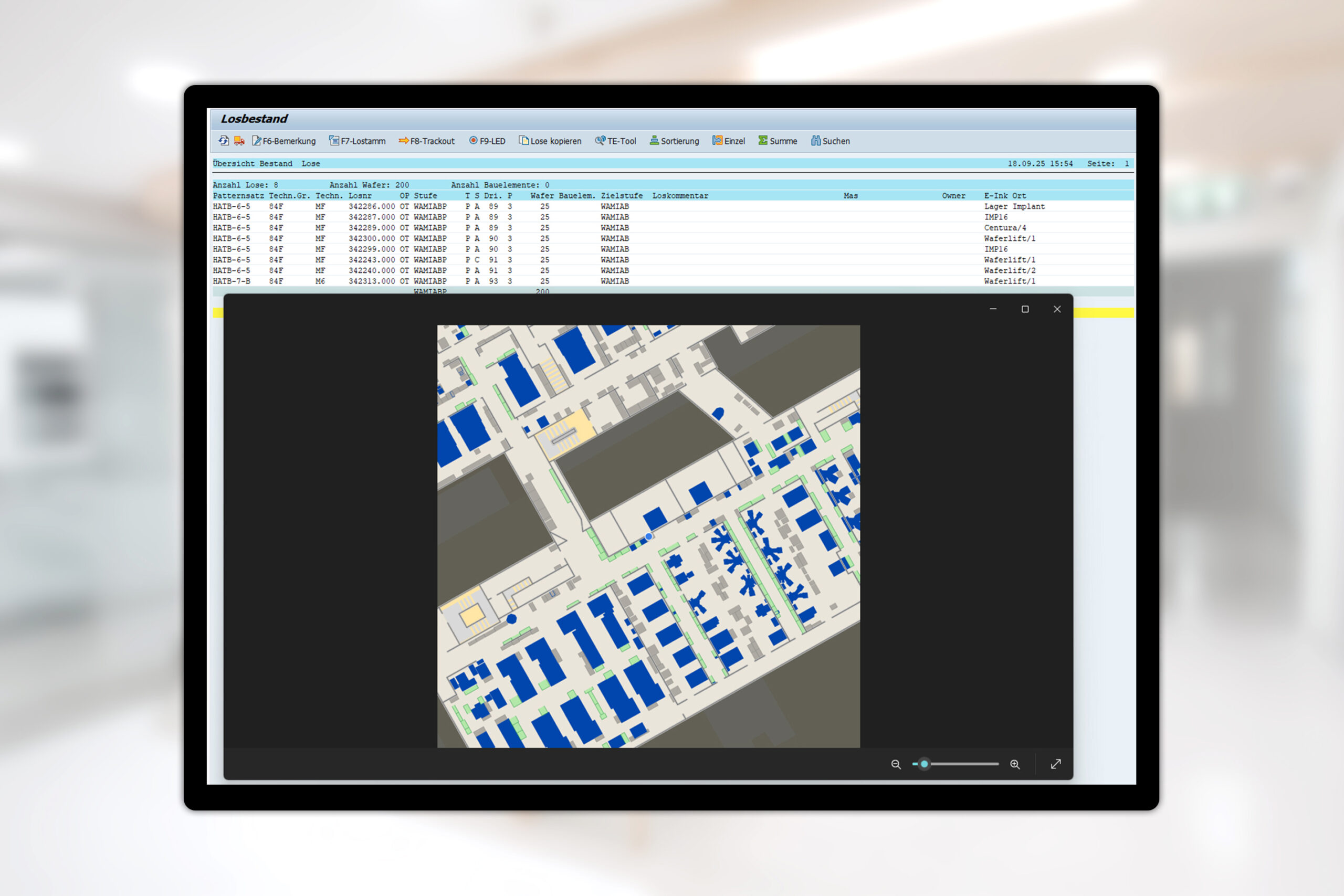Activate the F9-LED button
Screen dimensions: 1344x896
coord(487,141)
